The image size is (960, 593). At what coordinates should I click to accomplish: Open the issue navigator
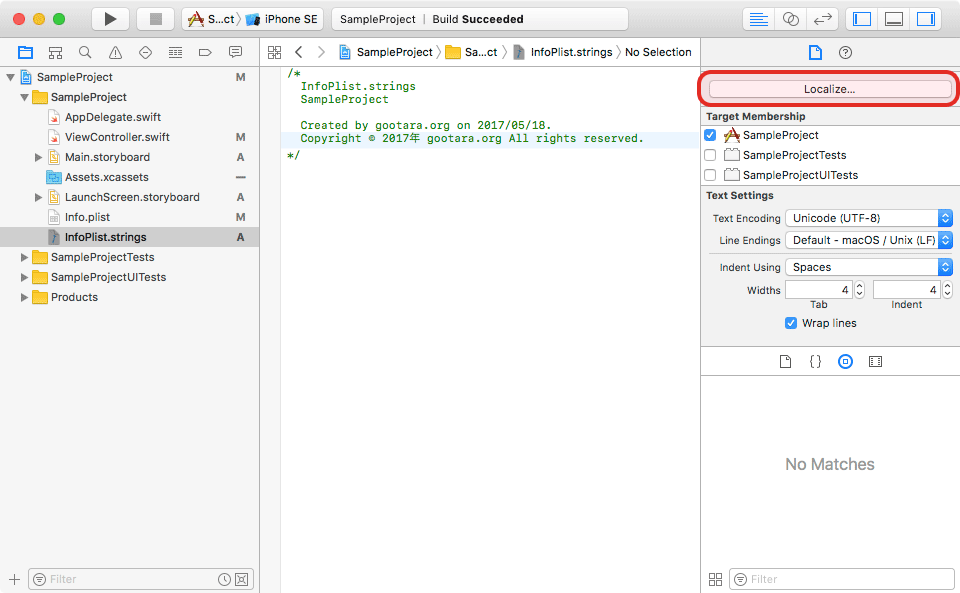tap(115, 53)
